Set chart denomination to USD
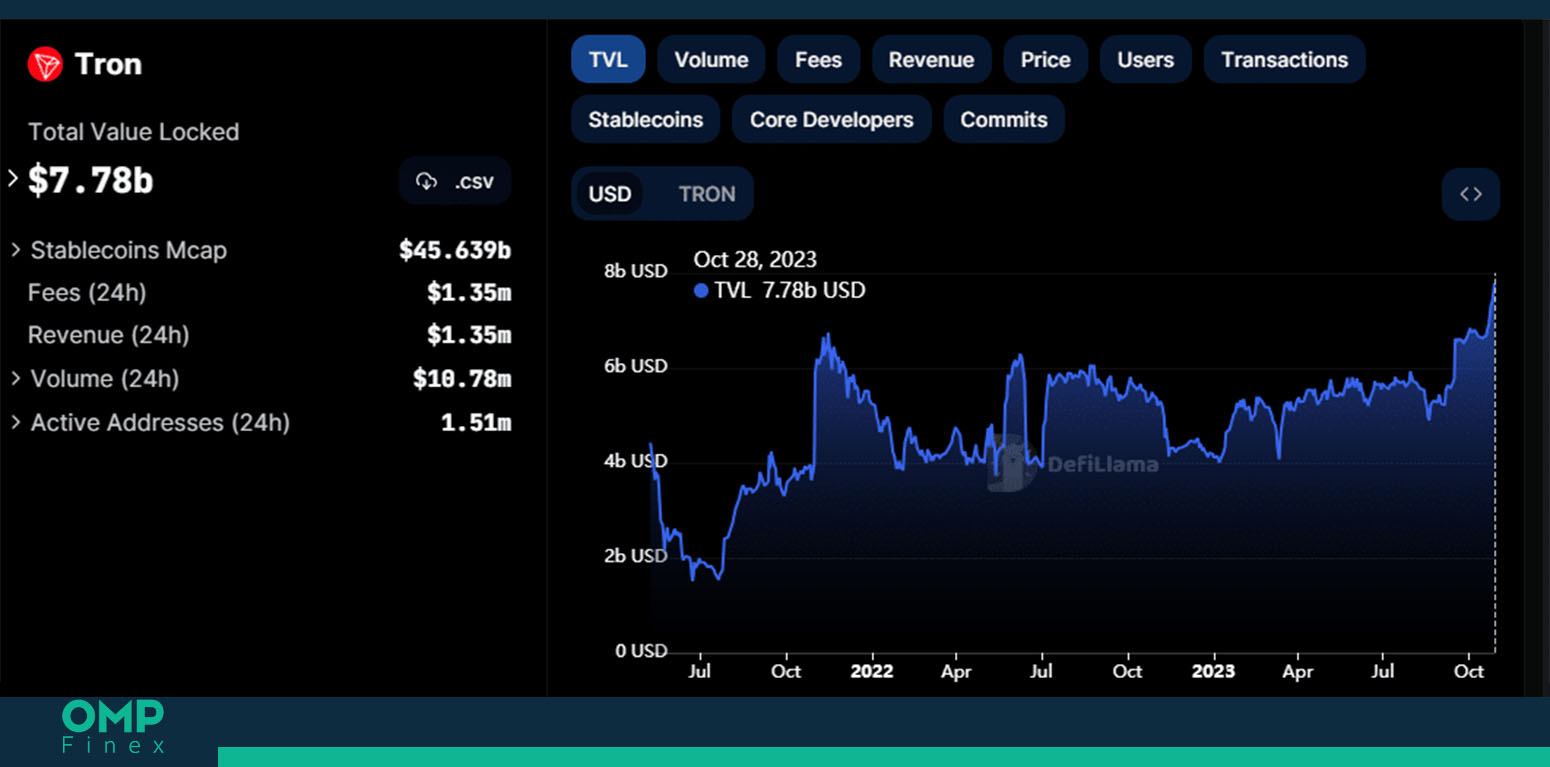1550x767 pixels. pos(610,194)
